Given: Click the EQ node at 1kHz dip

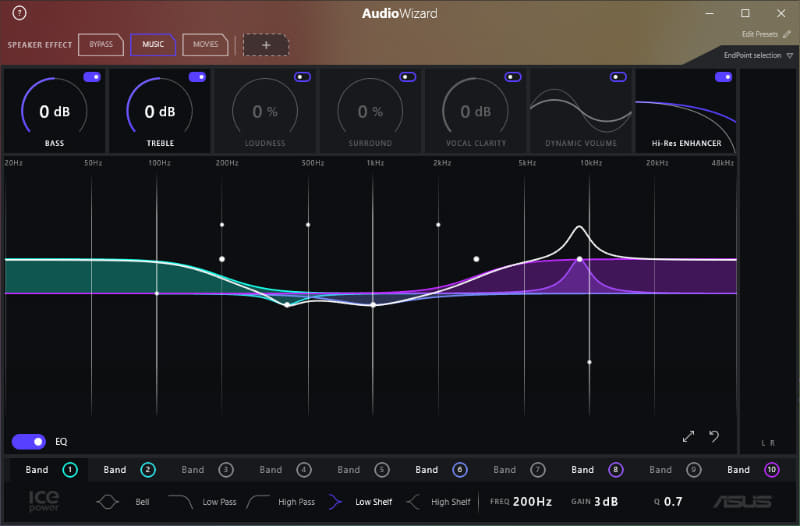Looking at the screenshot, I should point(373,305).
